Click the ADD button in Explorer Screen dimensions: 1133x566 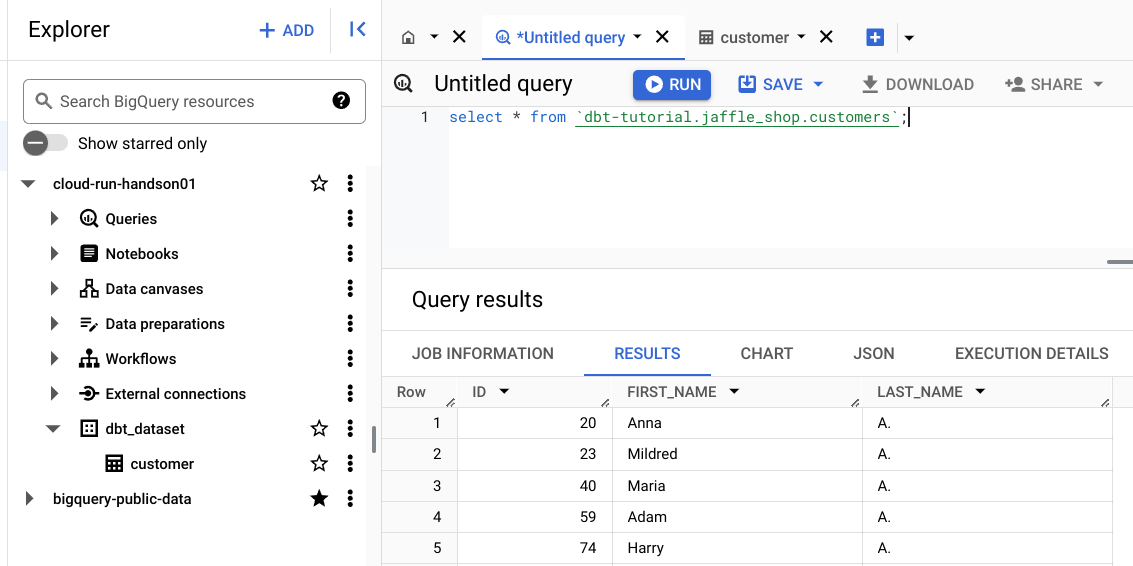click(287, 30)
